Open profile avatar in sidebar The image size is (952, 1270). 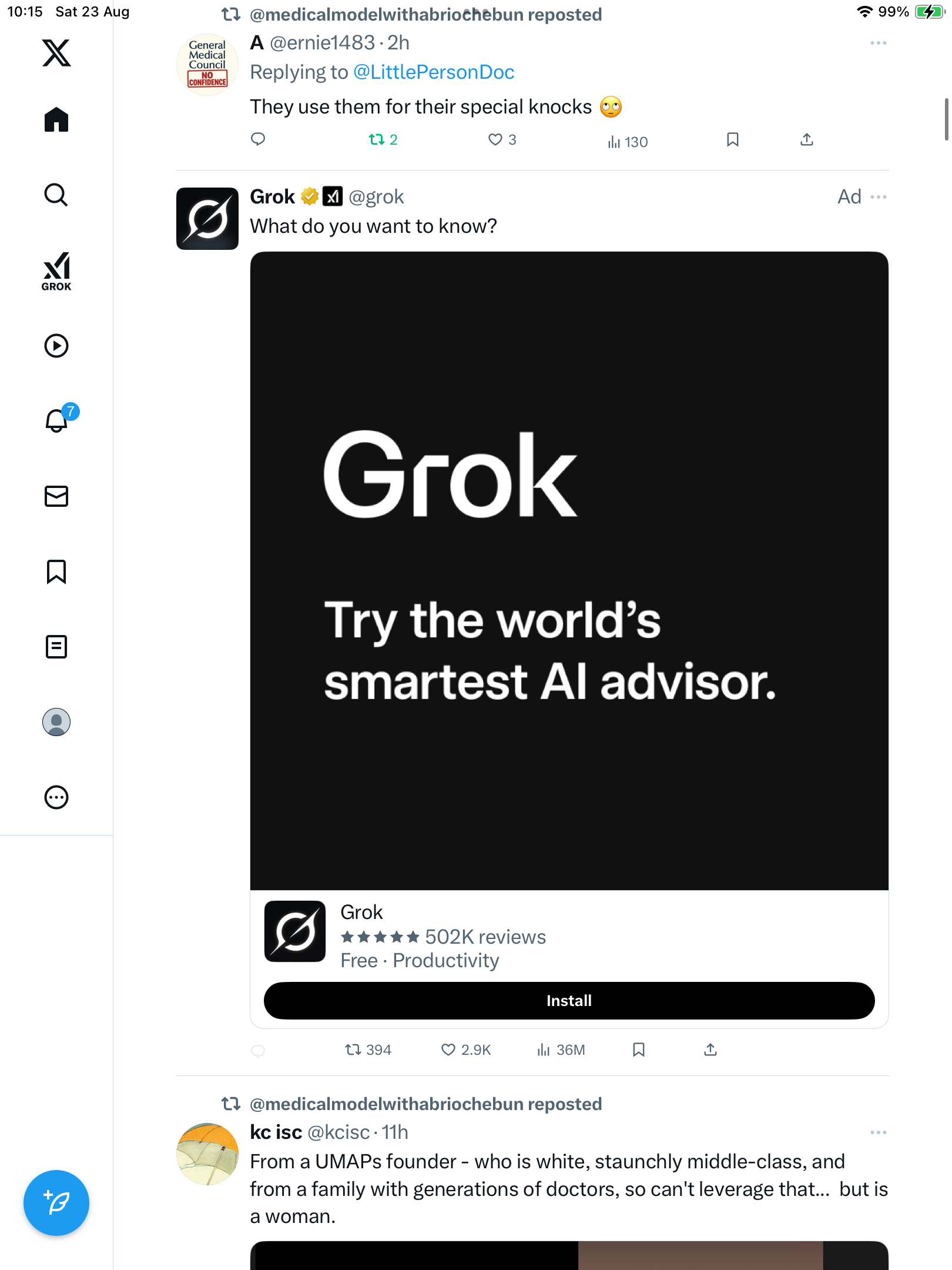point(56,722)
